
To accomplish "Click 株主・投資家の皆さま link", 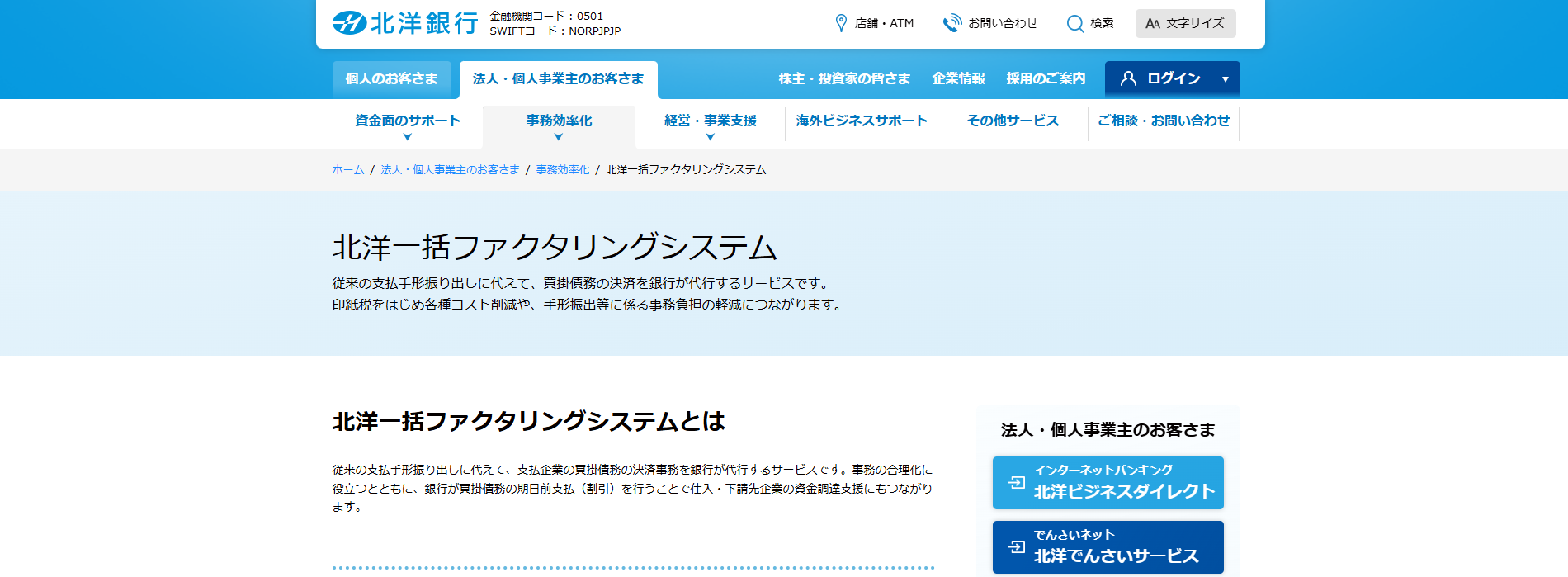I will [843, 78].
